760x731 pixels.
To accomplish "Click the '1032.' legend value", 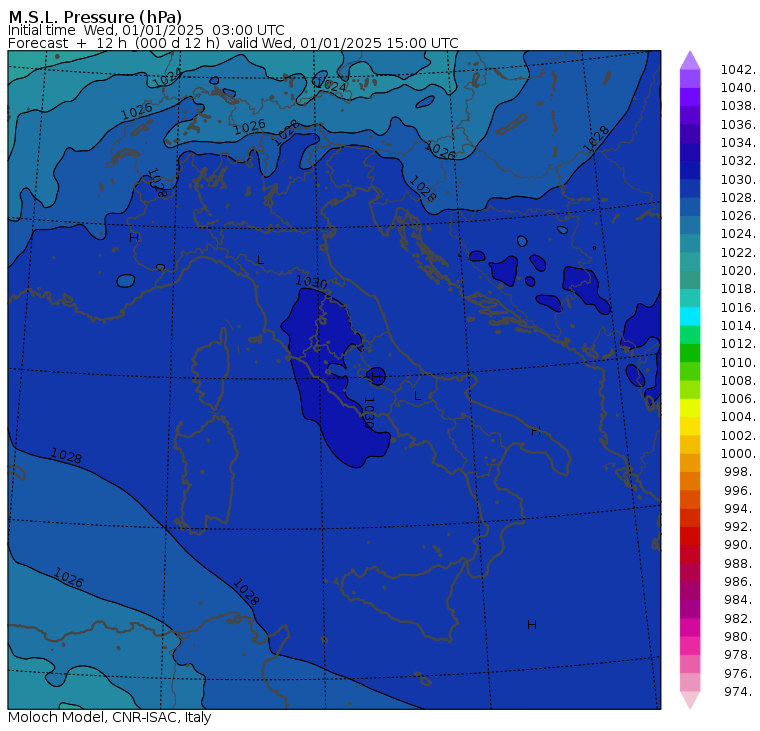I will (x=738, y=160).
